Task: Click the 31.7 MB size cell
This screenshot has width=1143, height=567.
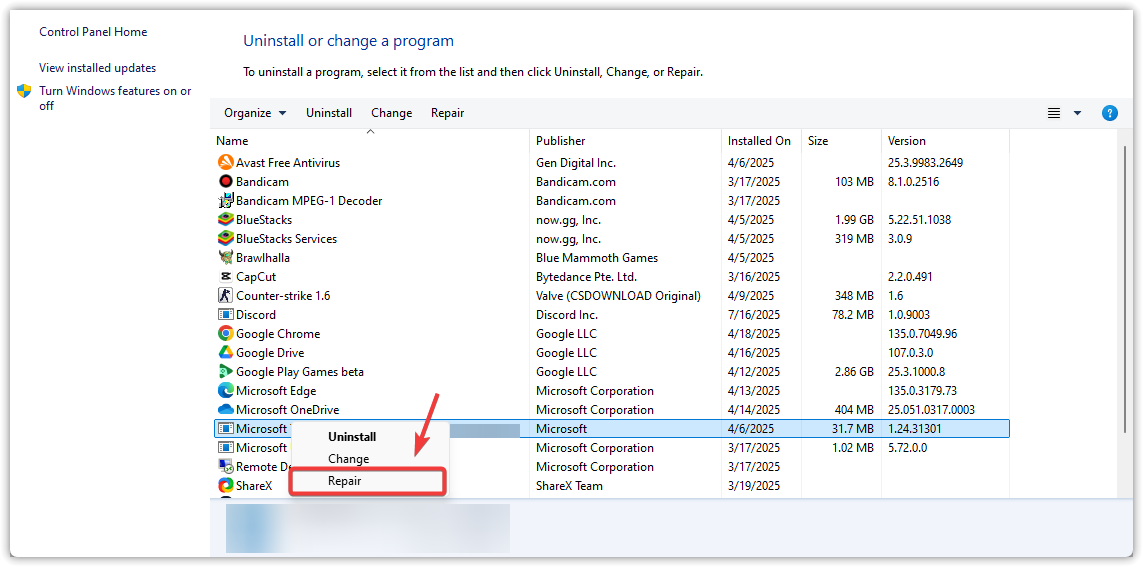Action: [x=853, y=429]
